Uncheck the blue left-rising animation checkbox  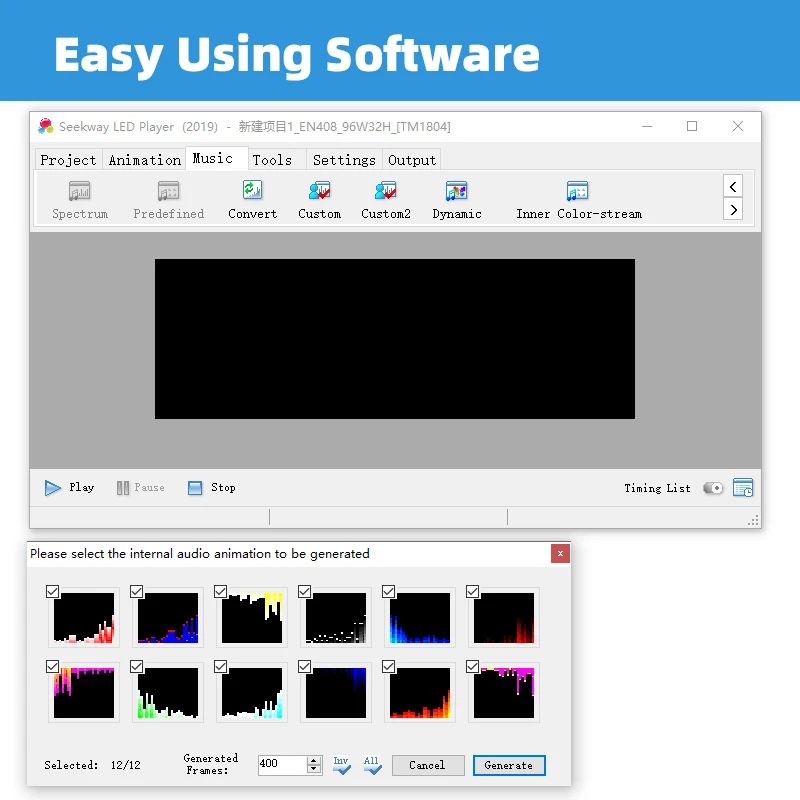point(388,591)
